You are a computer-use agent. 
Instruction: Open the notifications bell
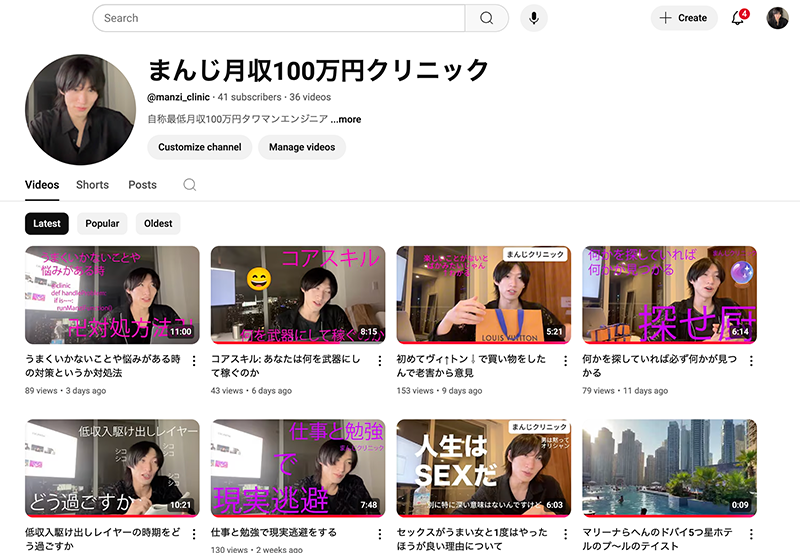click(x=738, y=18)
